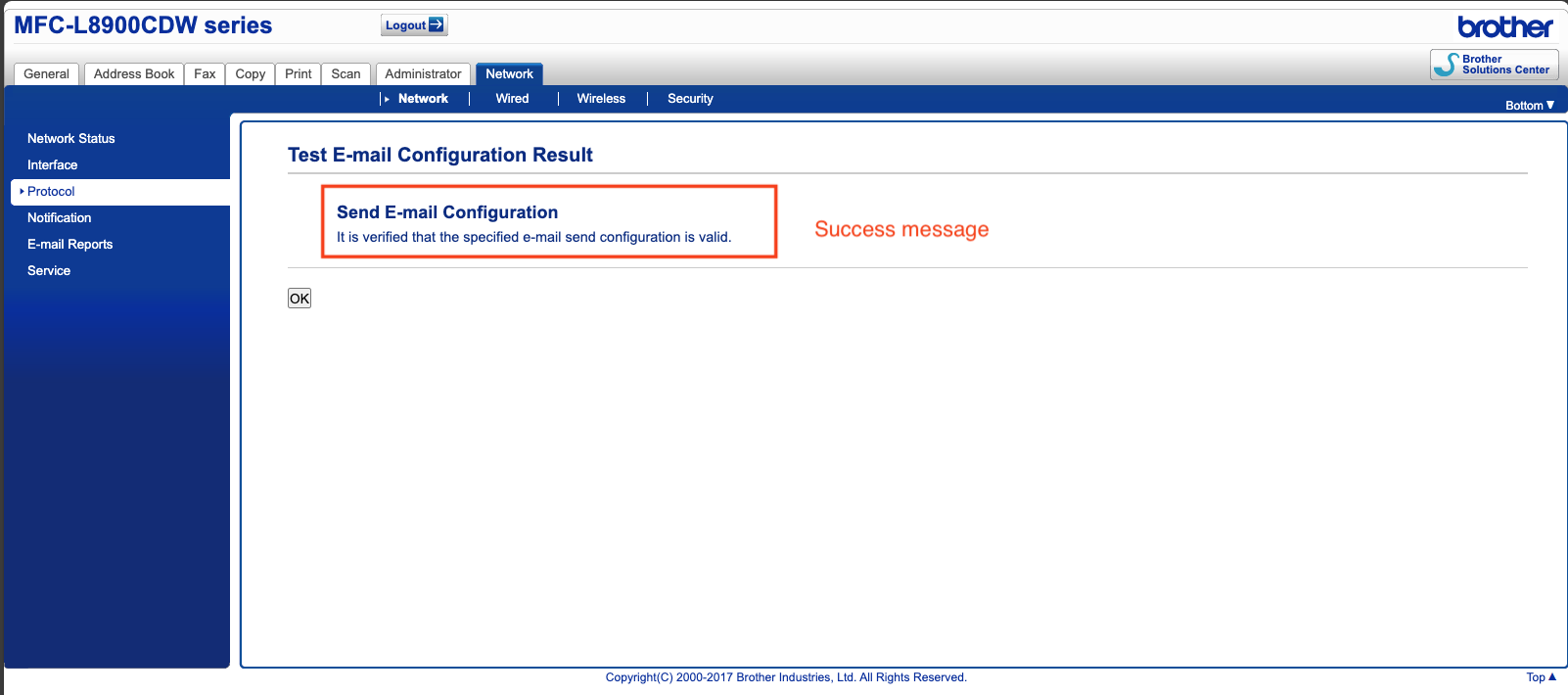This screenshot has width=1568, height=695.
Task: Open the Administrator tab
Action: click(x=423, y=74)
